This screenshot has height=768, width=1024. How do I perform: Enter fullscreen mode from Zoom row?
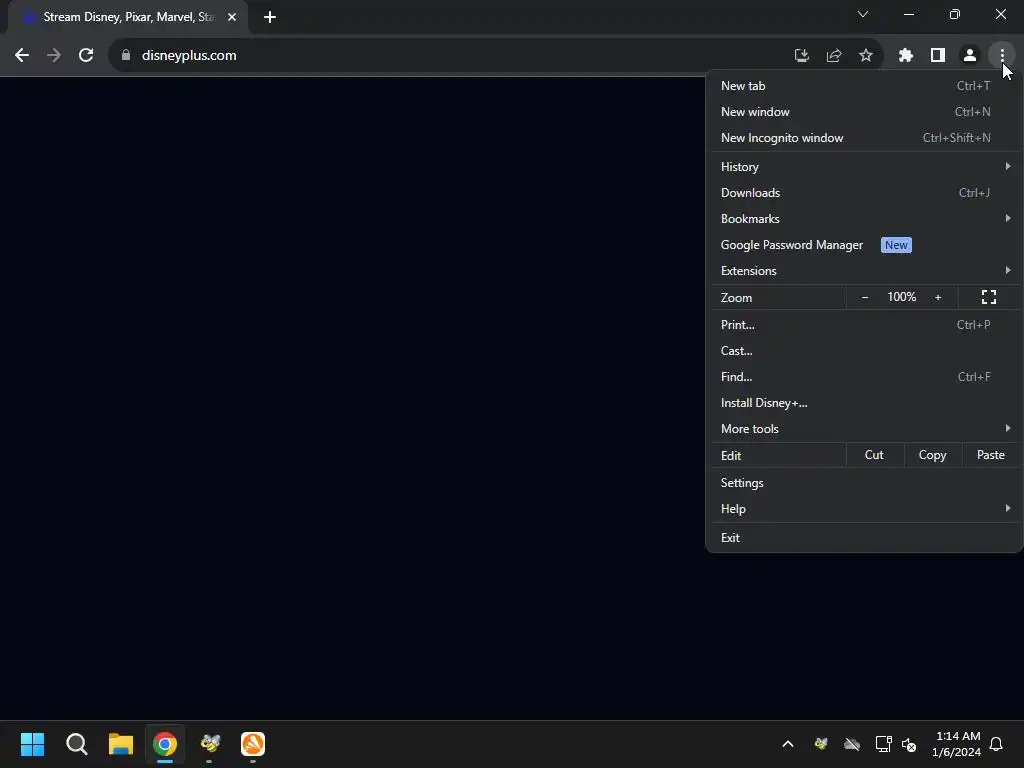[989, 297]
